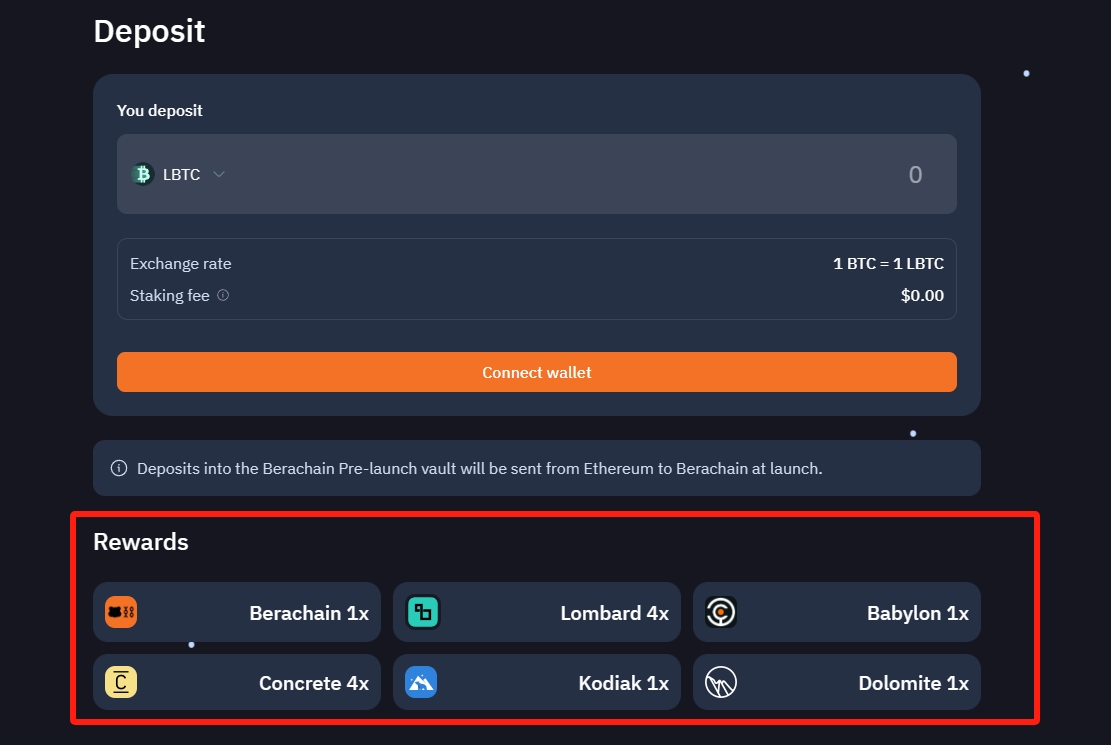Click the LBTC bitcoin token icon
This screenshot has height=745, width=1111.
142,174
